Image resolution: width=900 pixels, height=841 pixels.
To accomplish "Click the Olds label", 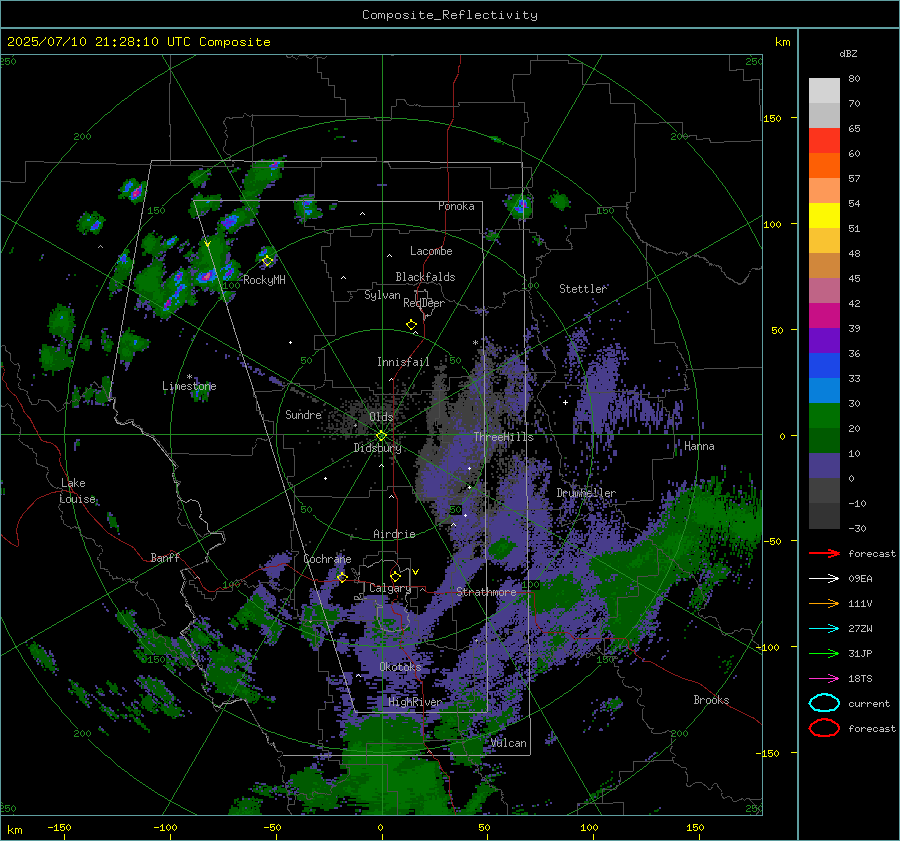I will coord(381,417).
